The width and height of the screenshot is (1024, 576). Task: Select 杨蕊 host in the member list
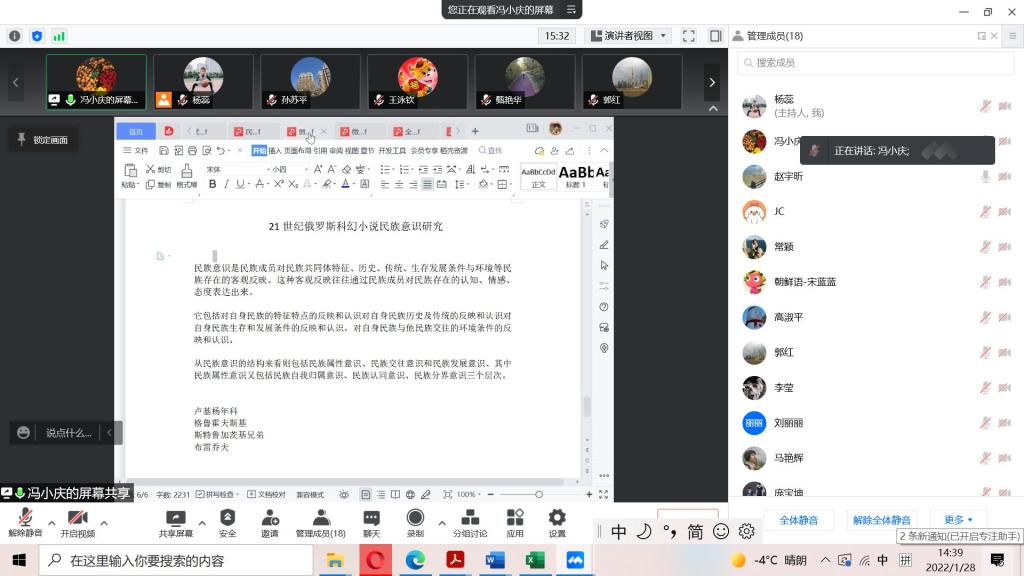(783, 106)
